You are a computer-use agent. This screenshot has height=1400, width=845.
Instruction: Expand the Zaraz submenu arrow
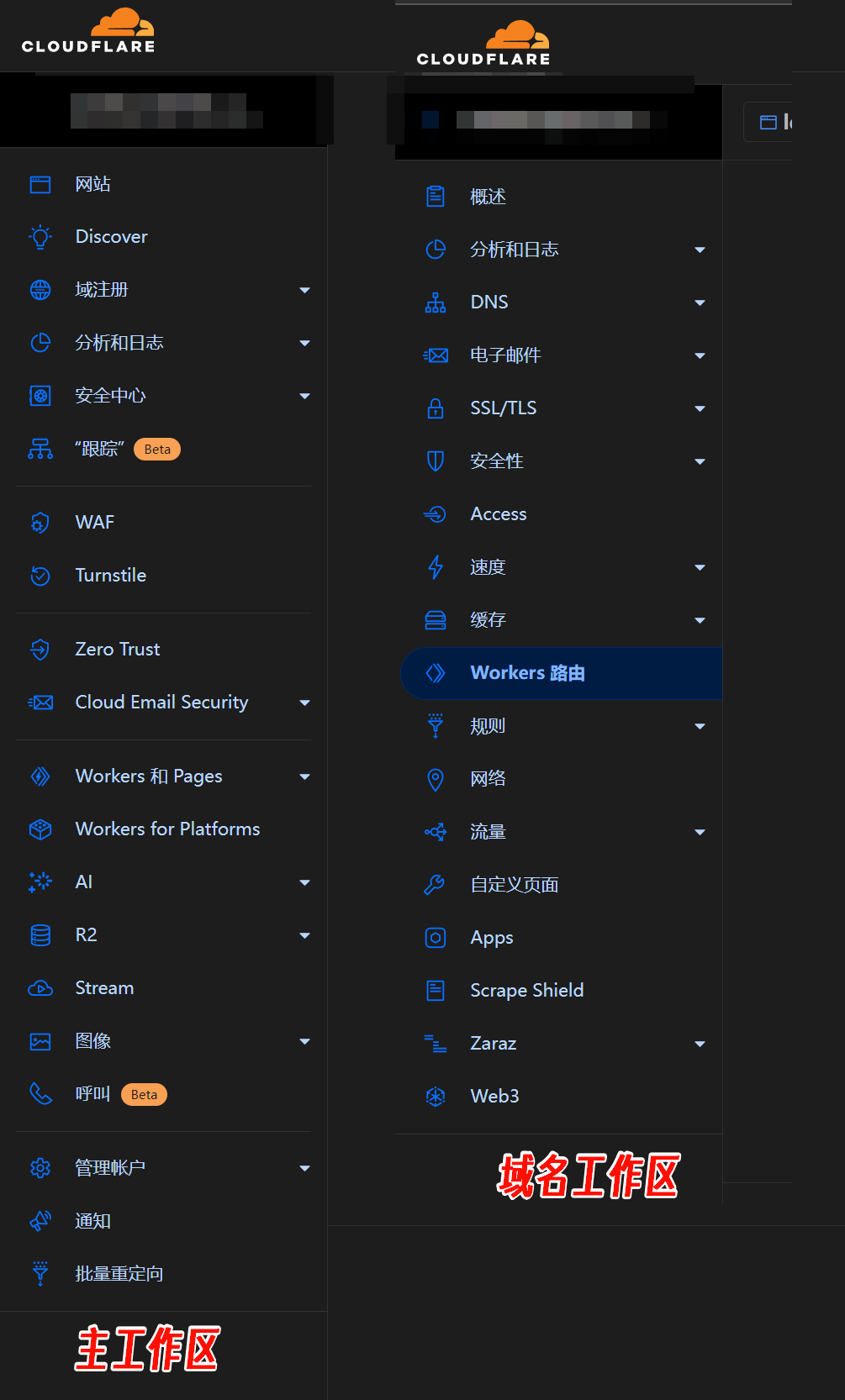point(700,1044)
